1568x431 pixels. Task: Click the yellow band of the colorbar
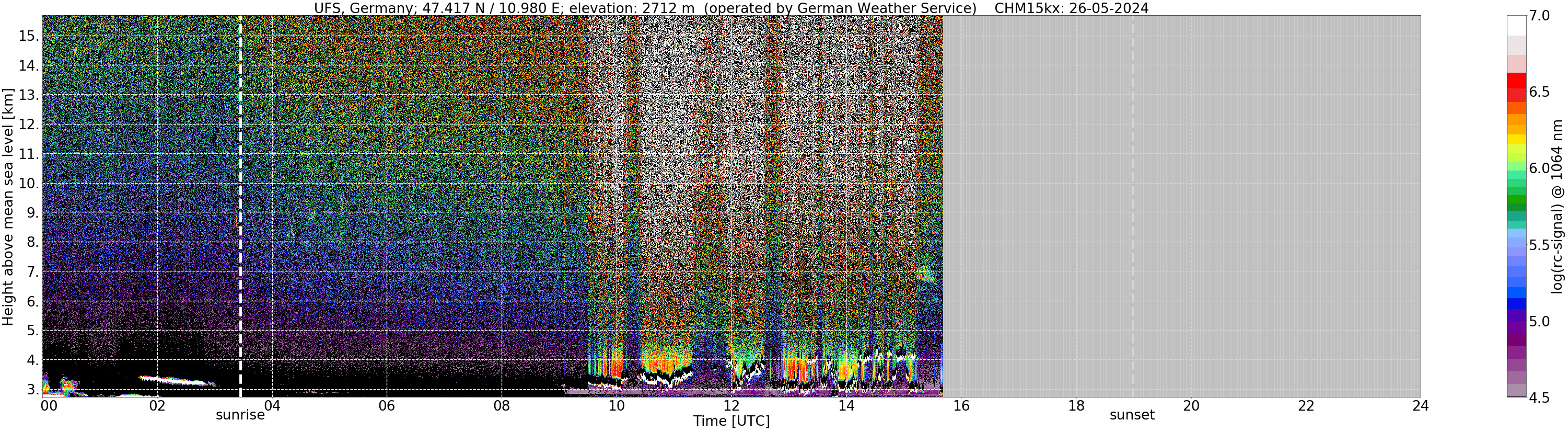pyautogui.click(x=1517, y=140)
